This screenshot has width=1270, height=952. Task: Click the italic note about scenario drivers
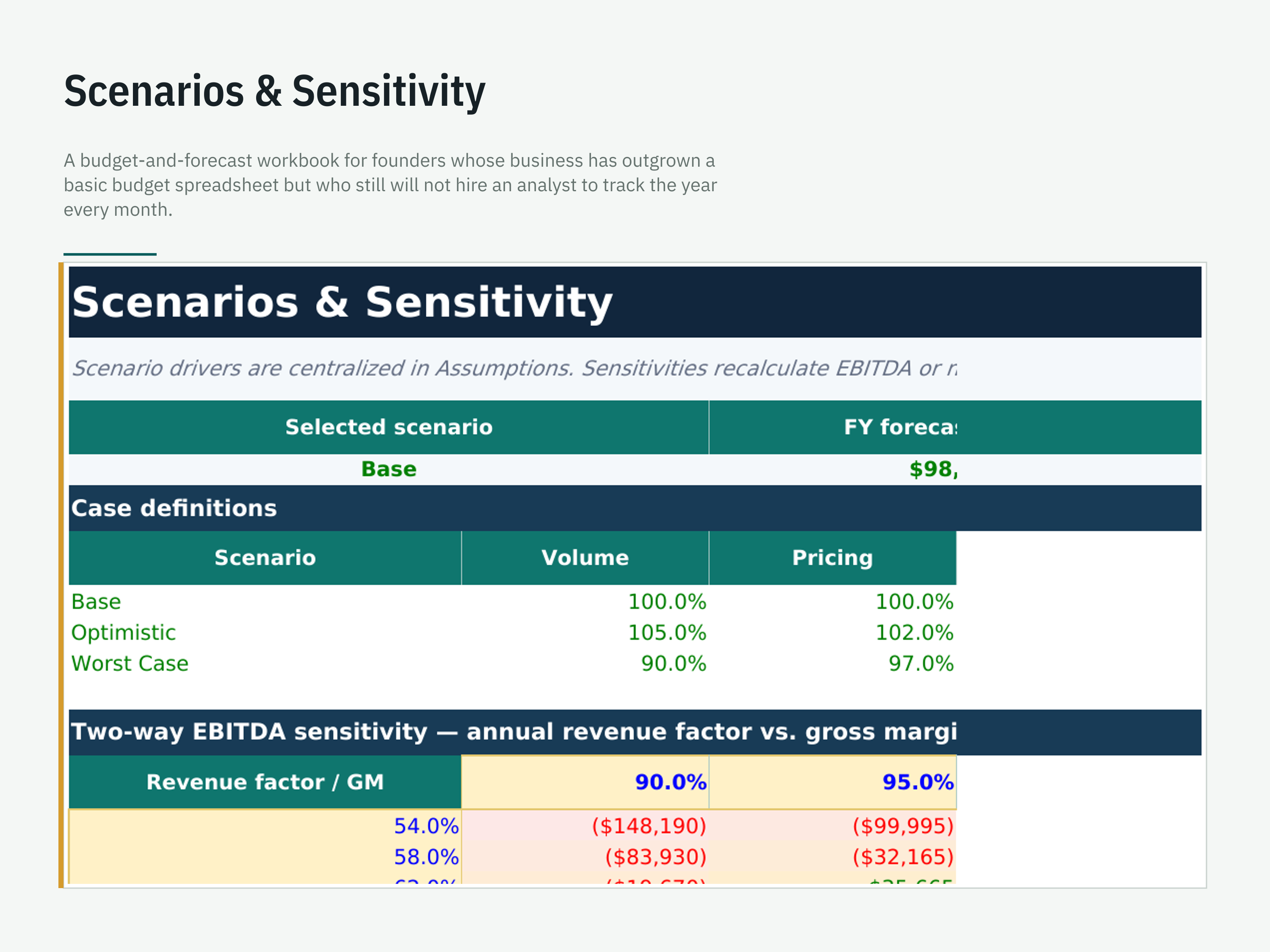[x=514, y=369]
